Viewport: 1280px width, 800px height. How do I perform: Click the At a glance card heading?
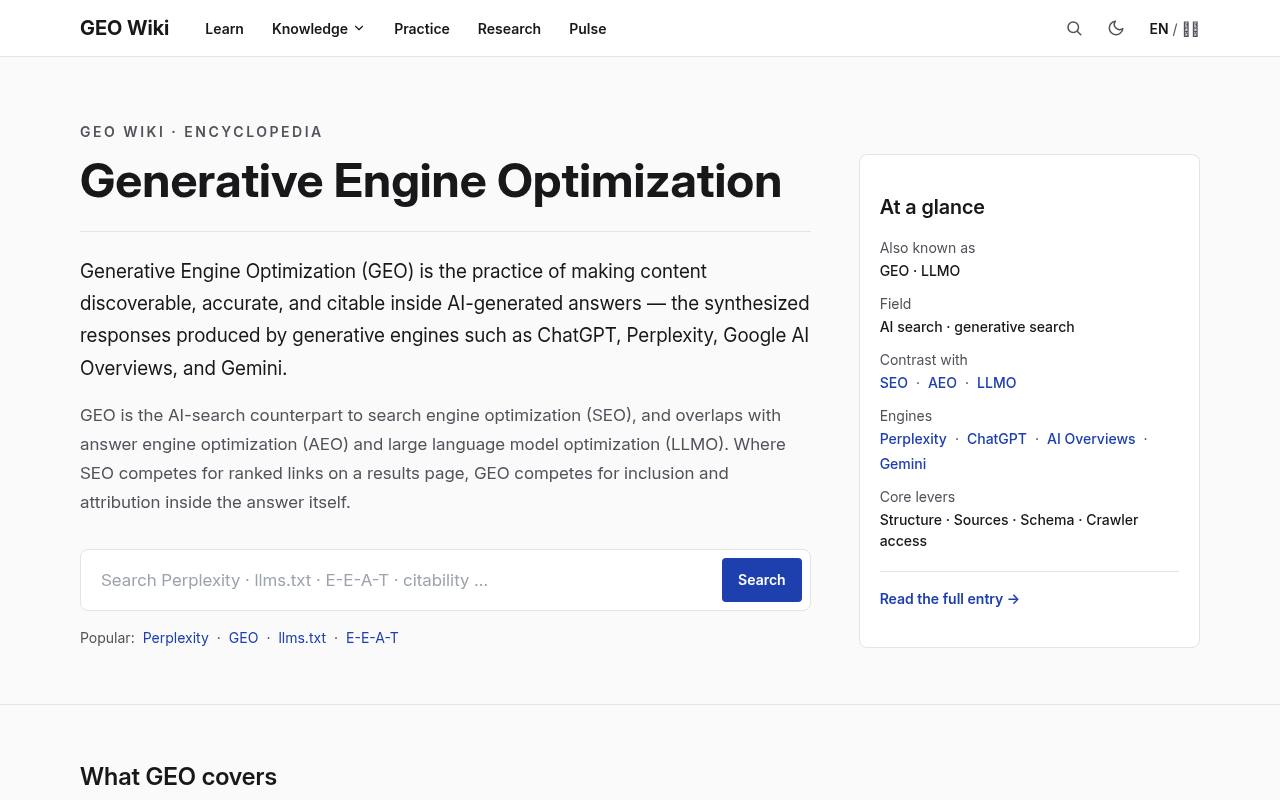tap(932, 207)
